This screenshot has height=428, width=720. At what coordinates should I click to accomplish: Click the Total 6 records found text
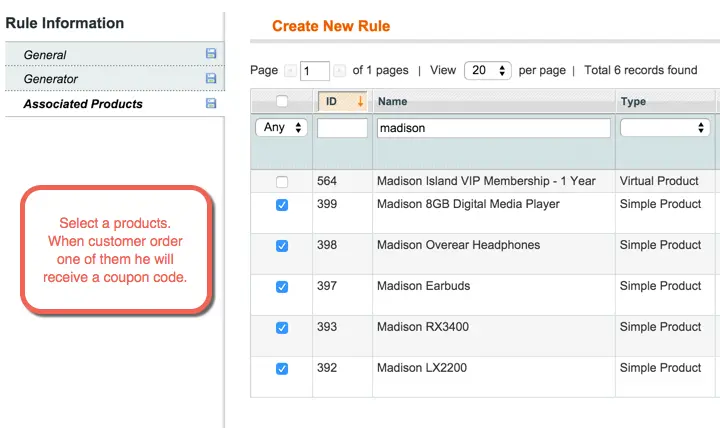641,70
